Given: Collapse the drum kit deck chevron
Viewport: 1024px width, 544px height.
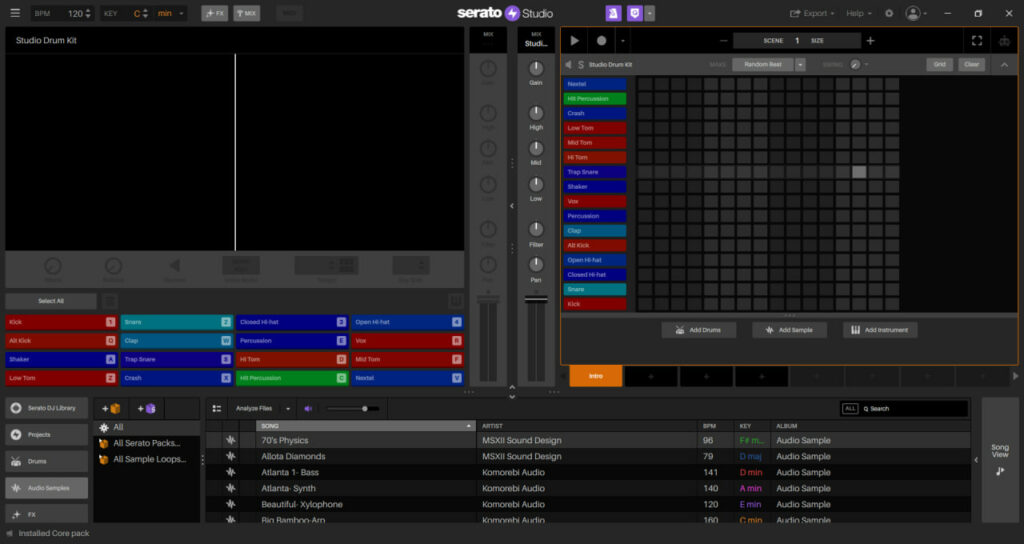Looking at the screenshot, I should (x=1004, y=65).
